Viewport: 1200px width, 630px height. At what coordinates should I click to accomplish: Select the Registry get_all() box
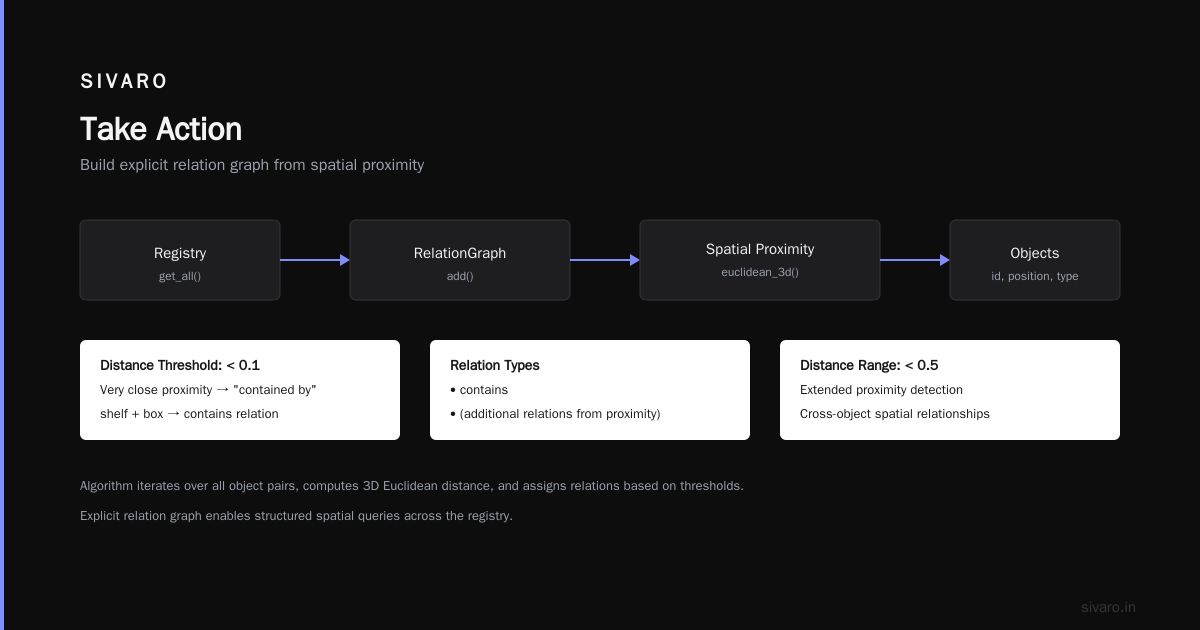pyautogui.click(x=180, y=260)
